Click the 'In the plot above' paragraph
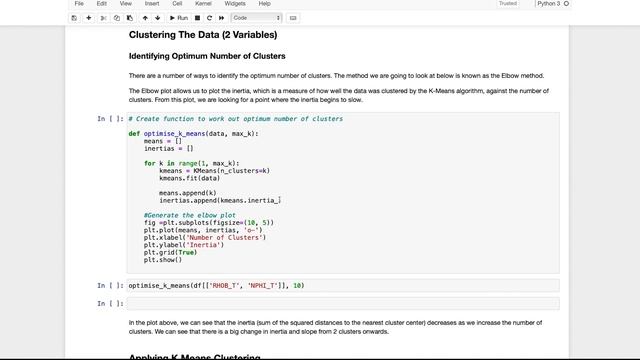 click(x=336, y=327)
